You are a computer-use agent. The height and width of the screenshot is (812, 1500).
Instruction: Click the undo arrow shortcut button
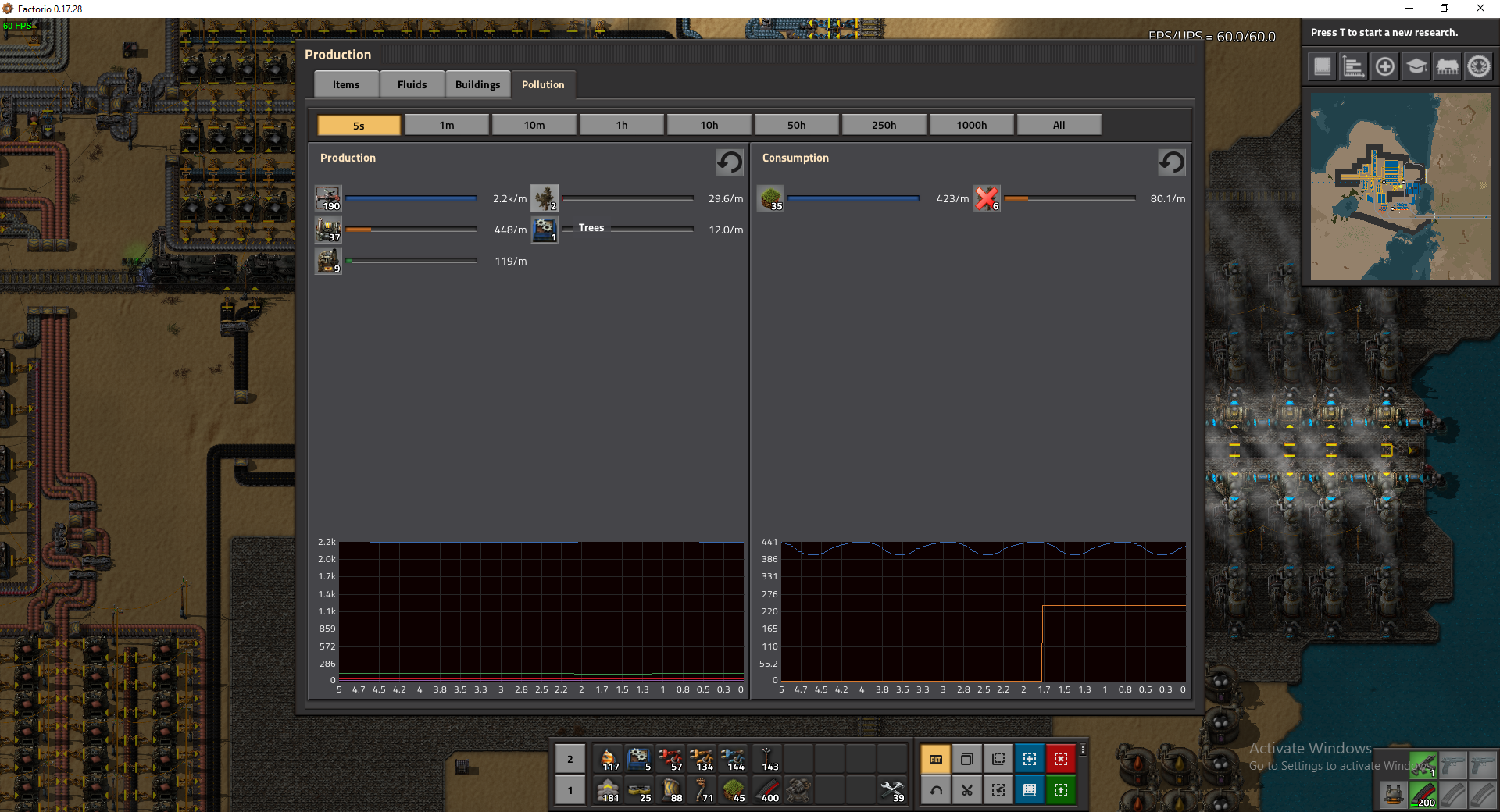(936, 790)
